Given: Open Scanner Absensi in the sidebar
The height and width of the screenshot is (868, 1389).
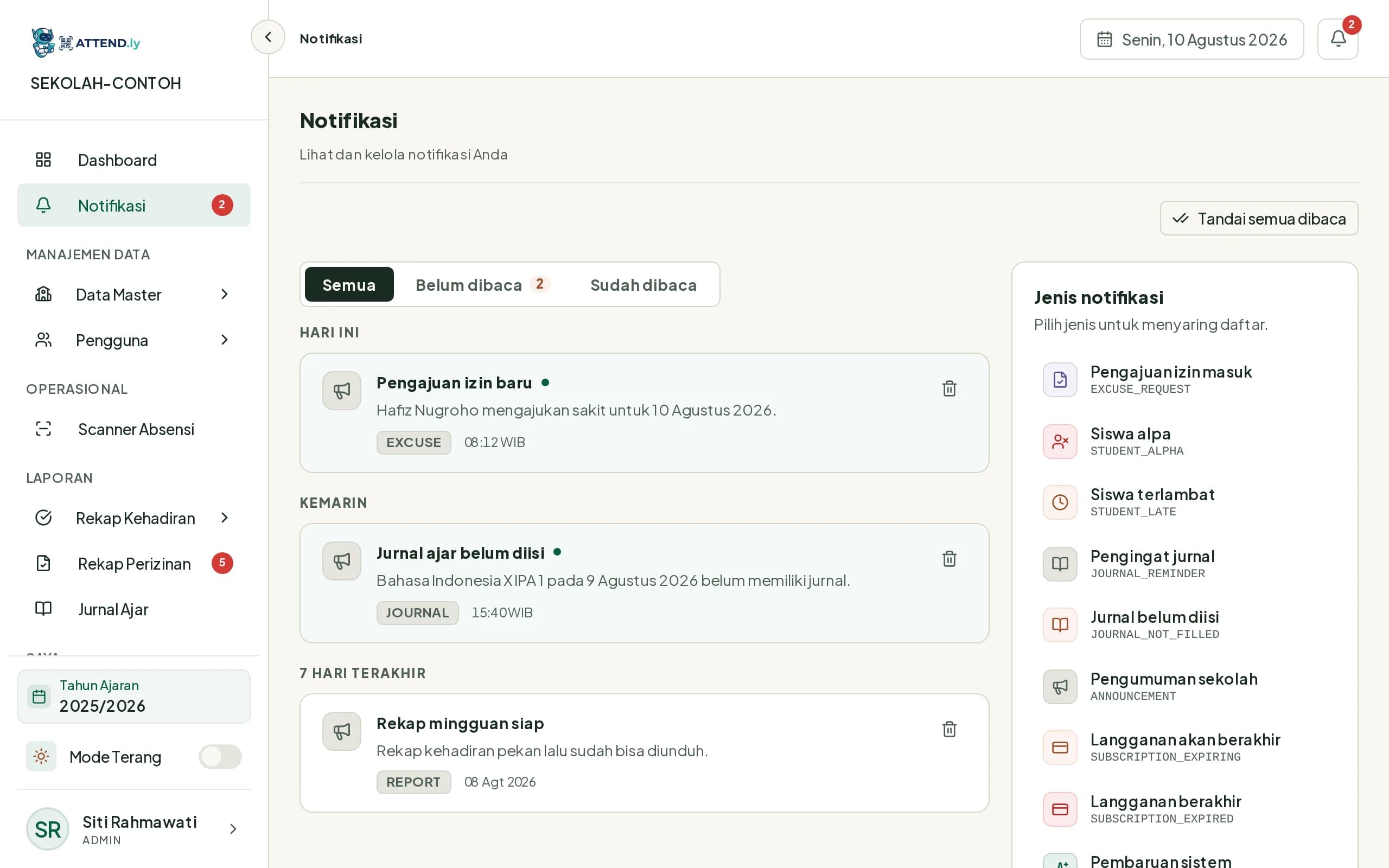Looking at the screenshot, I should (133, 430).
